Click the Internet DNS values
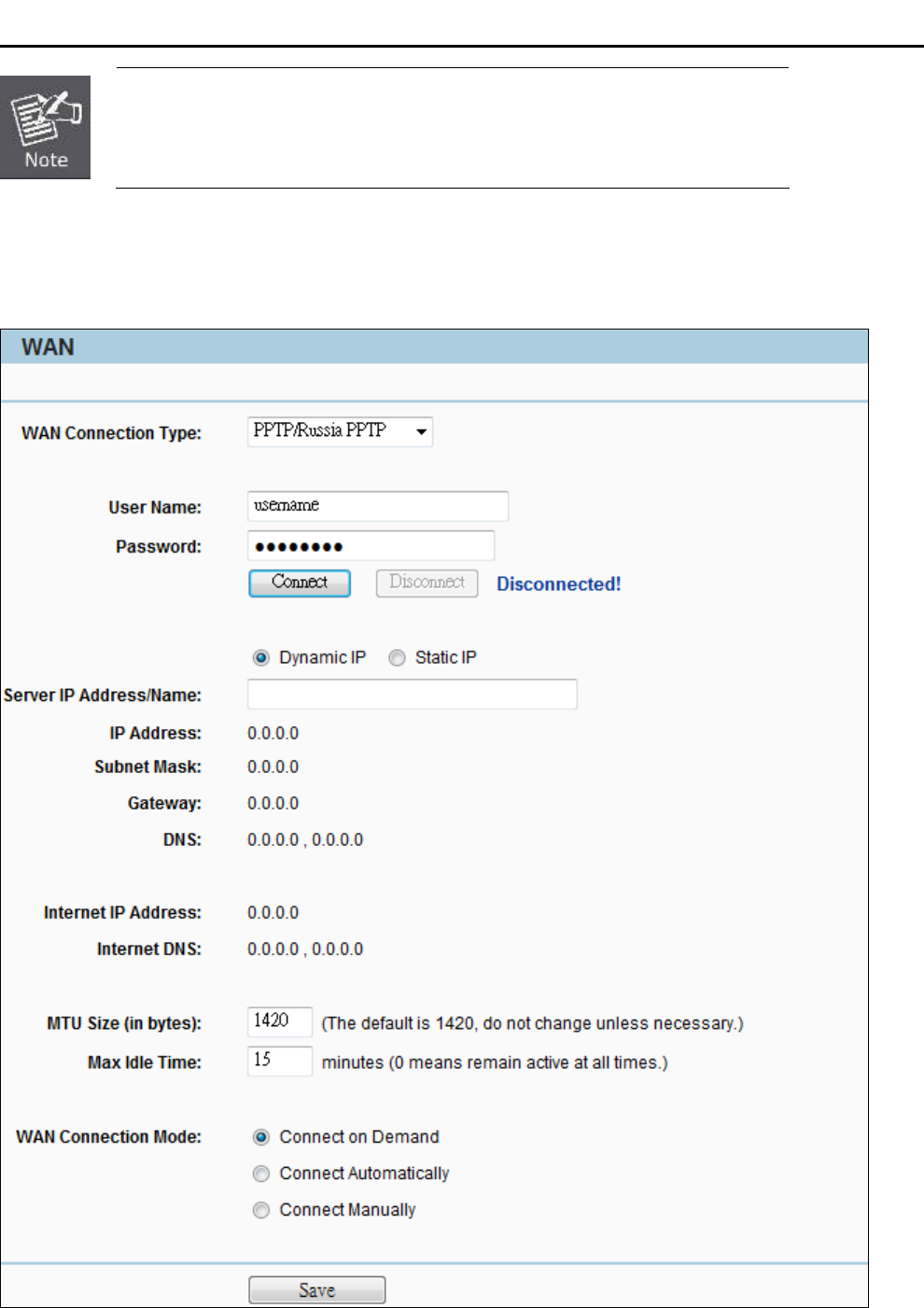Image resolution: width=924 pixels, height=1308 pixels. click(305, 949)
